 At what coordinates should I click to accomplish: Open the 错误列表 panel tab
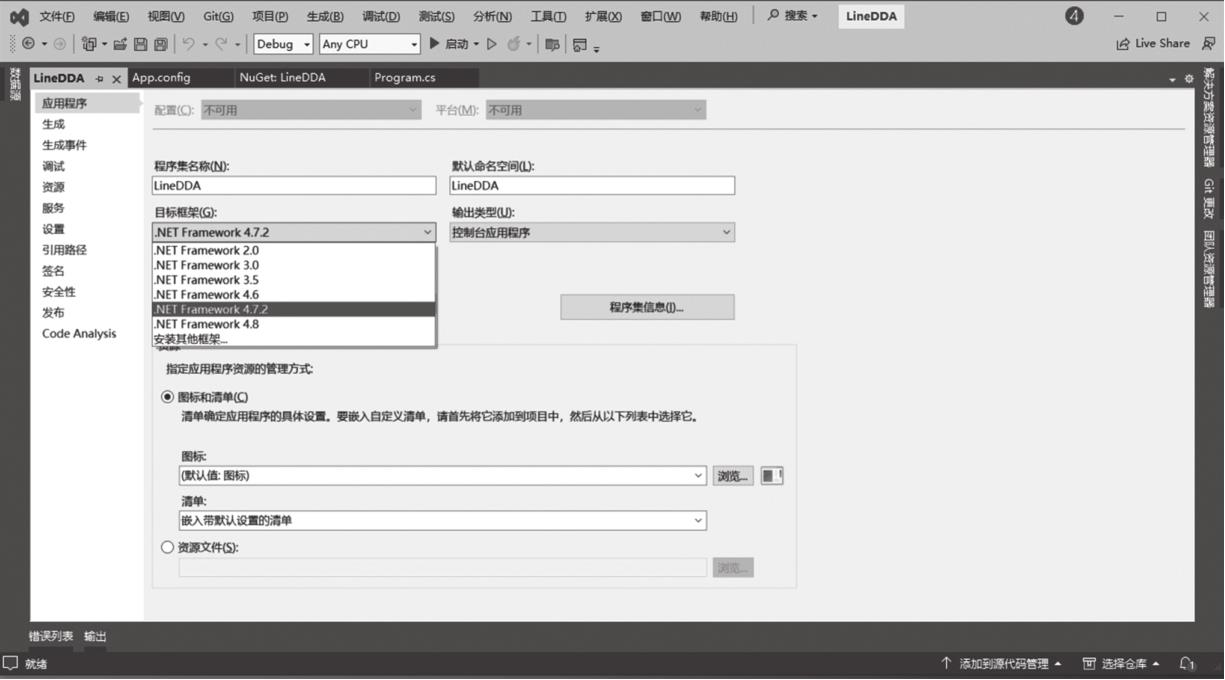51,636
